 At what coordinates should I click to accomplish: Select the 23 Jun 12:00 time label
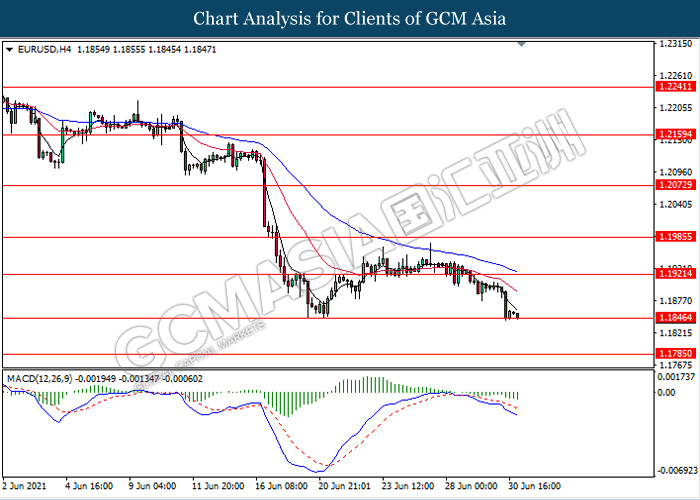pyautogui.click(x=408, y=486)
